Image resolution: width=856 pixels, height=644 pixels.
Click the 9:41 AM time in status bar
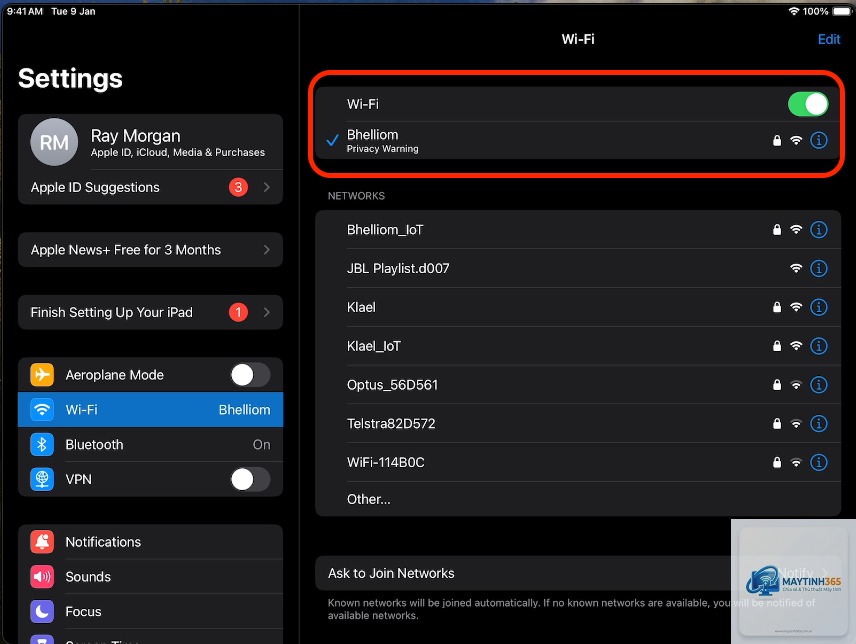coord(25,11)
